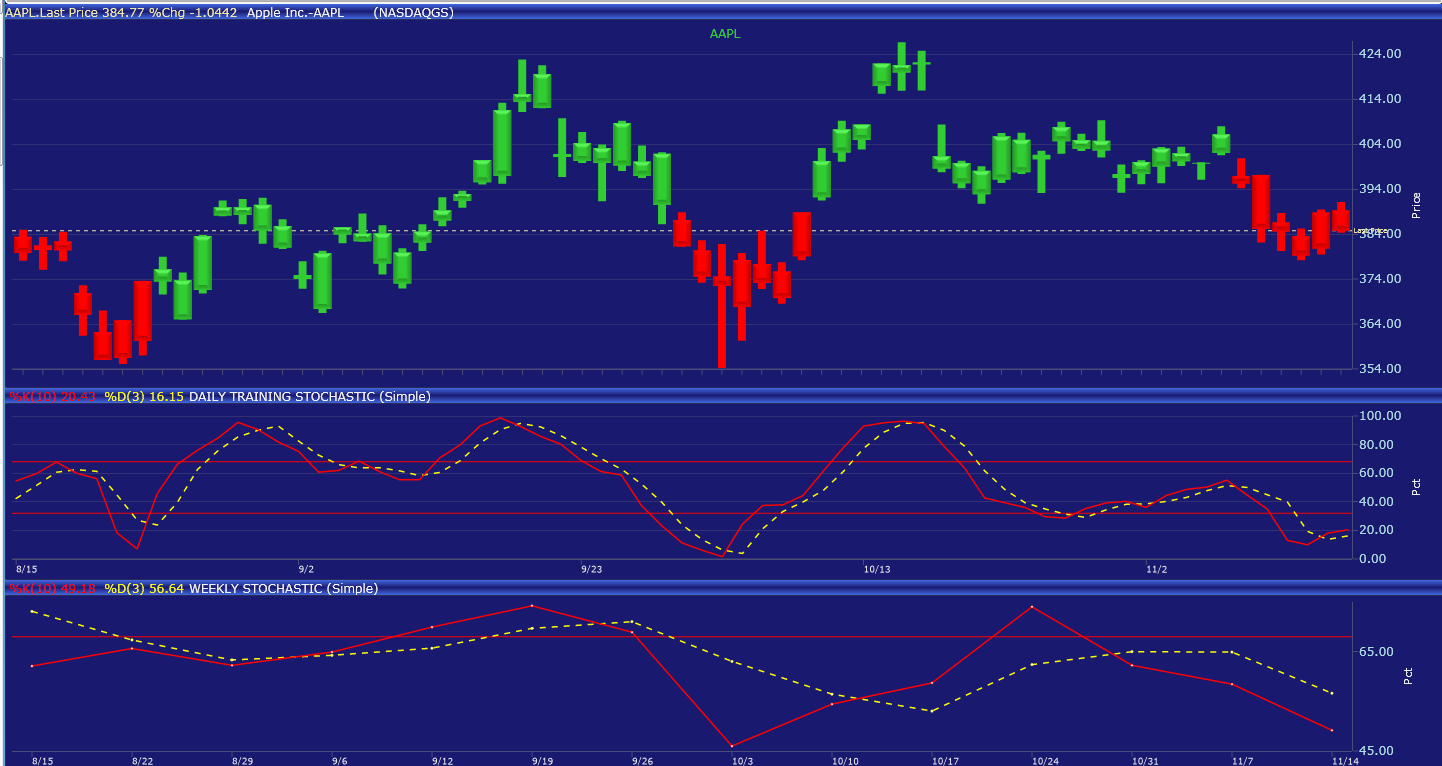Click the vertical "Price" axis title
Image resolution: width=1442 pixels, height=766 pixels.
click(x=1416, y=205)
